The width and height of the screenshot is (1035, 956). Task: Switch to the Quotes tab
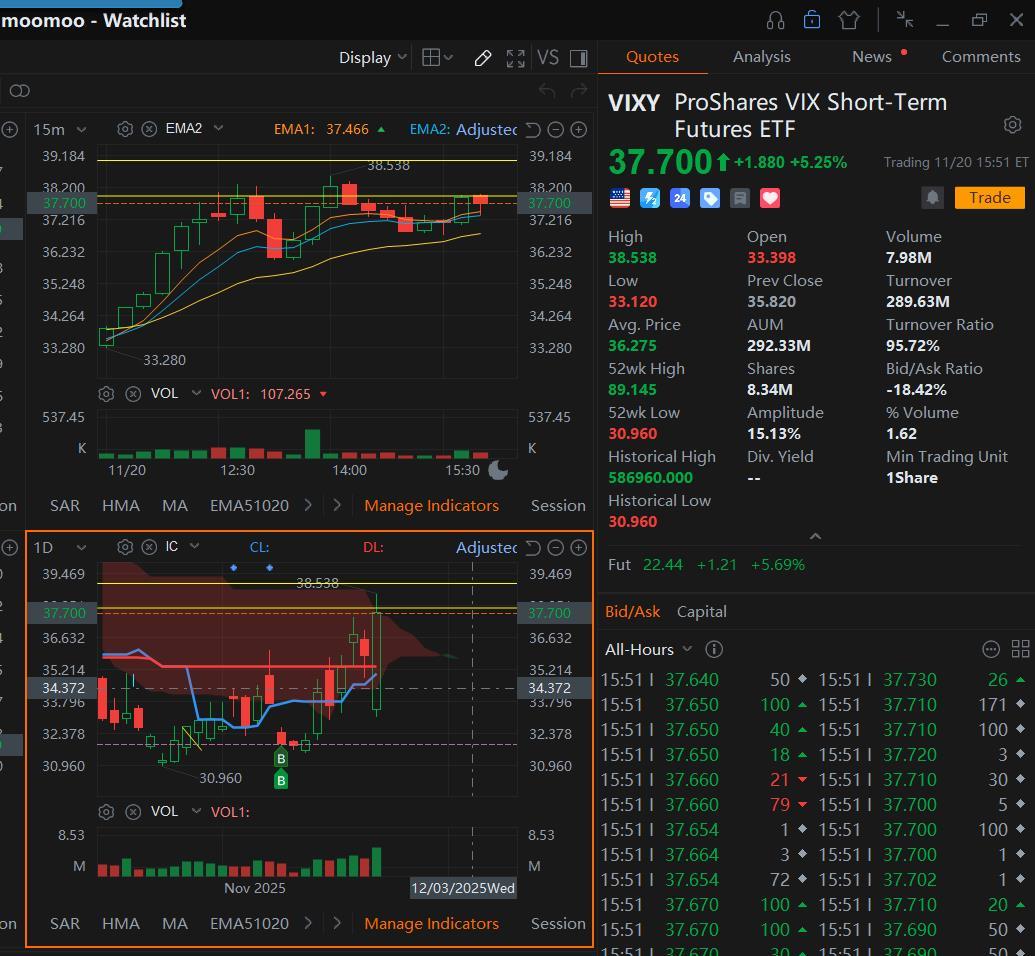(x=652, y=57)
